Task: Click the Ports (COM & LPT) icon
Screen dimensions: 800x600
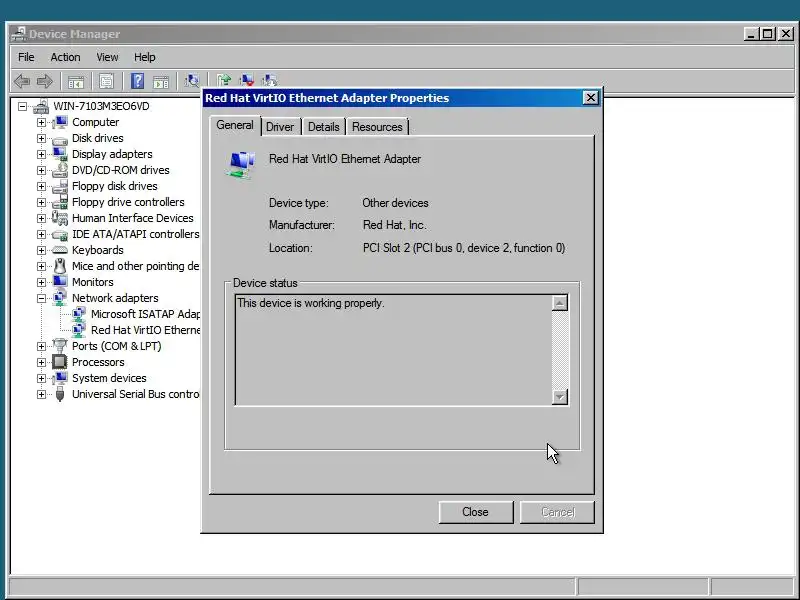Action: [60, 346]
